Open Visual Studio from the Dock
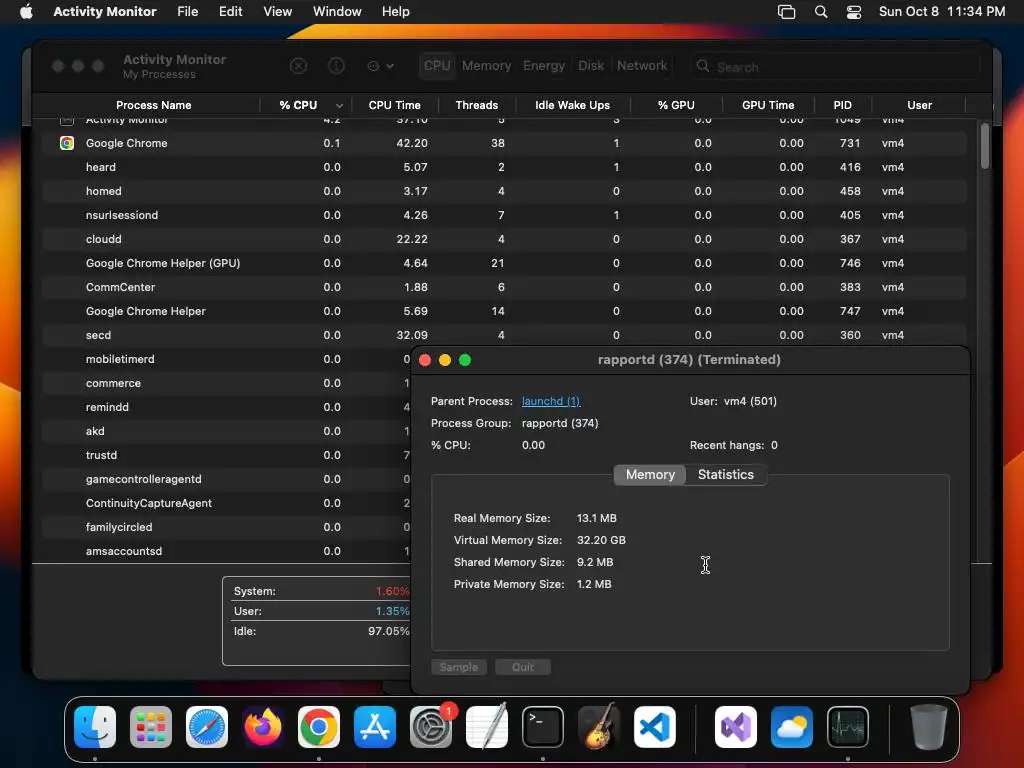The height and width of the screenshot is (768, 1024). tap(736, 727)
